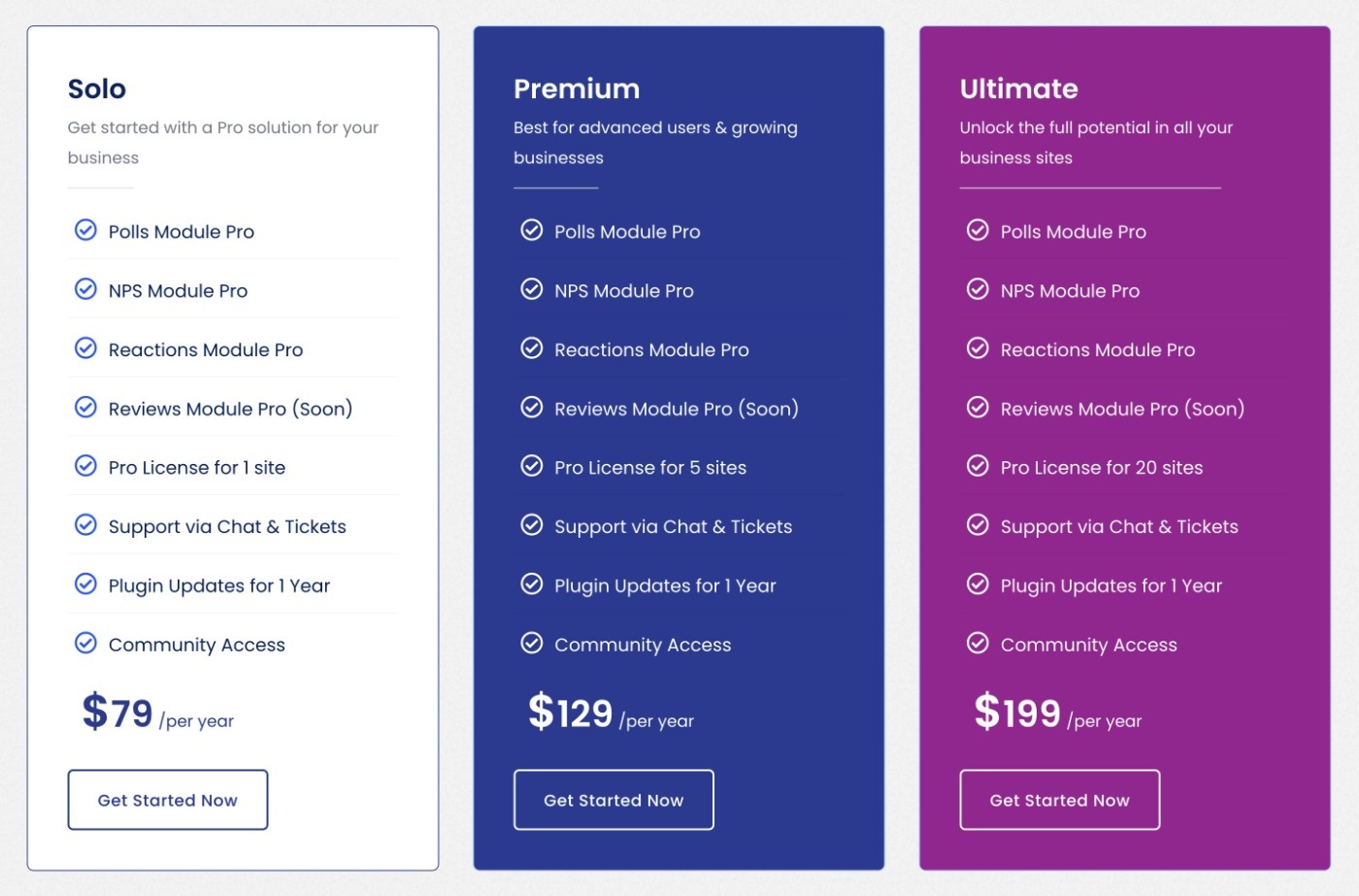Click checkmark beside Pro License for 20 sites
Viewport: 1359px width, 896px height.
(x=978, y=466)
